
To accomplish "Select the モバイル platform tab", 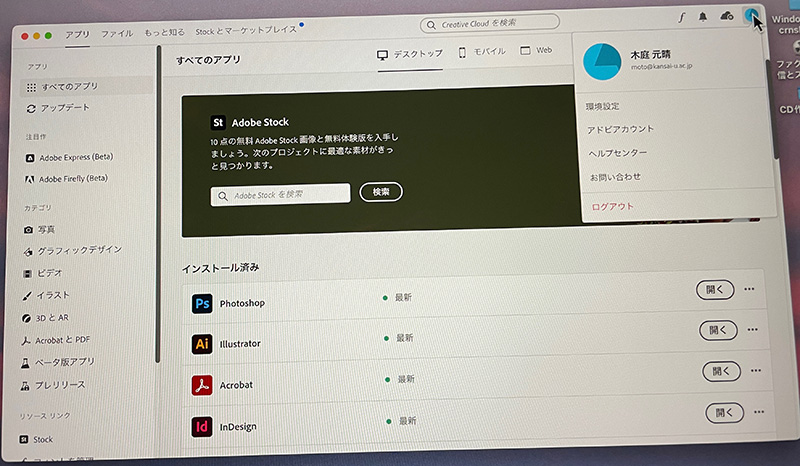I will [482, 52].
